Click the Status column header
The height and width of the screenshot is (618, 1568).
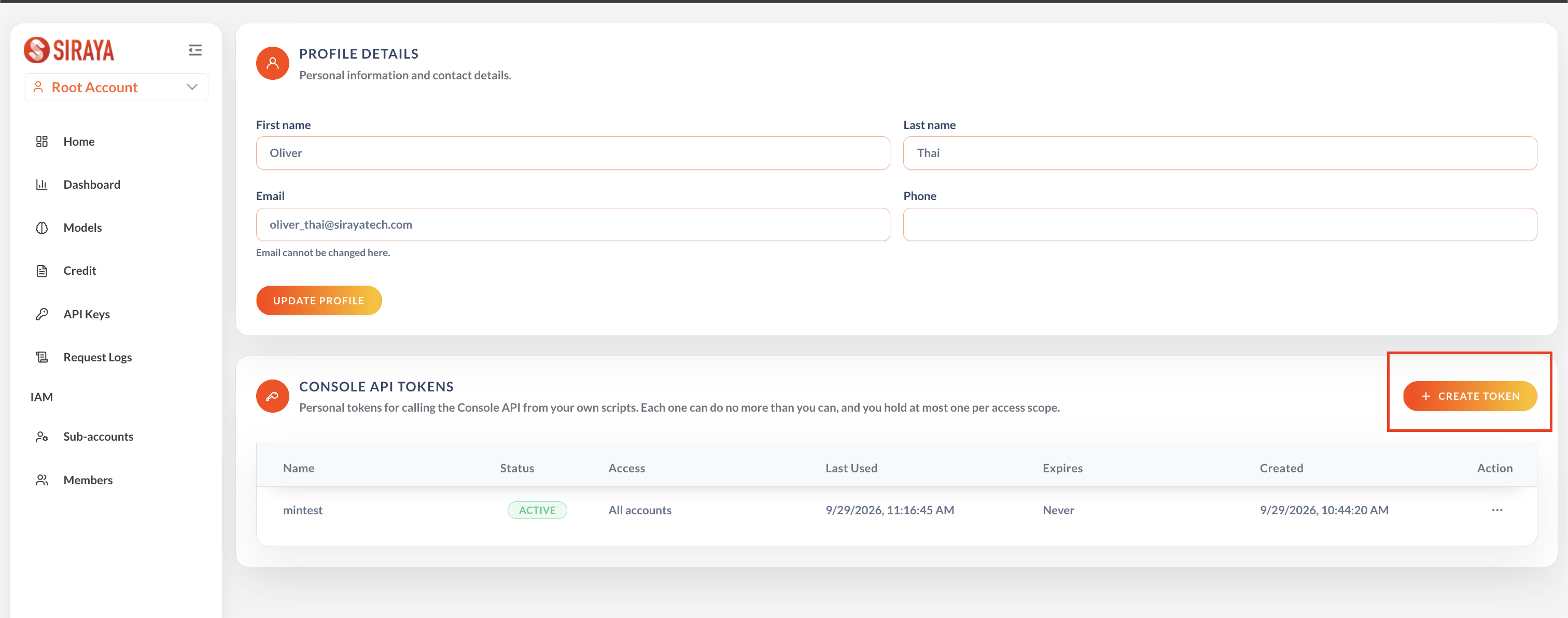(x=517, y=468)
